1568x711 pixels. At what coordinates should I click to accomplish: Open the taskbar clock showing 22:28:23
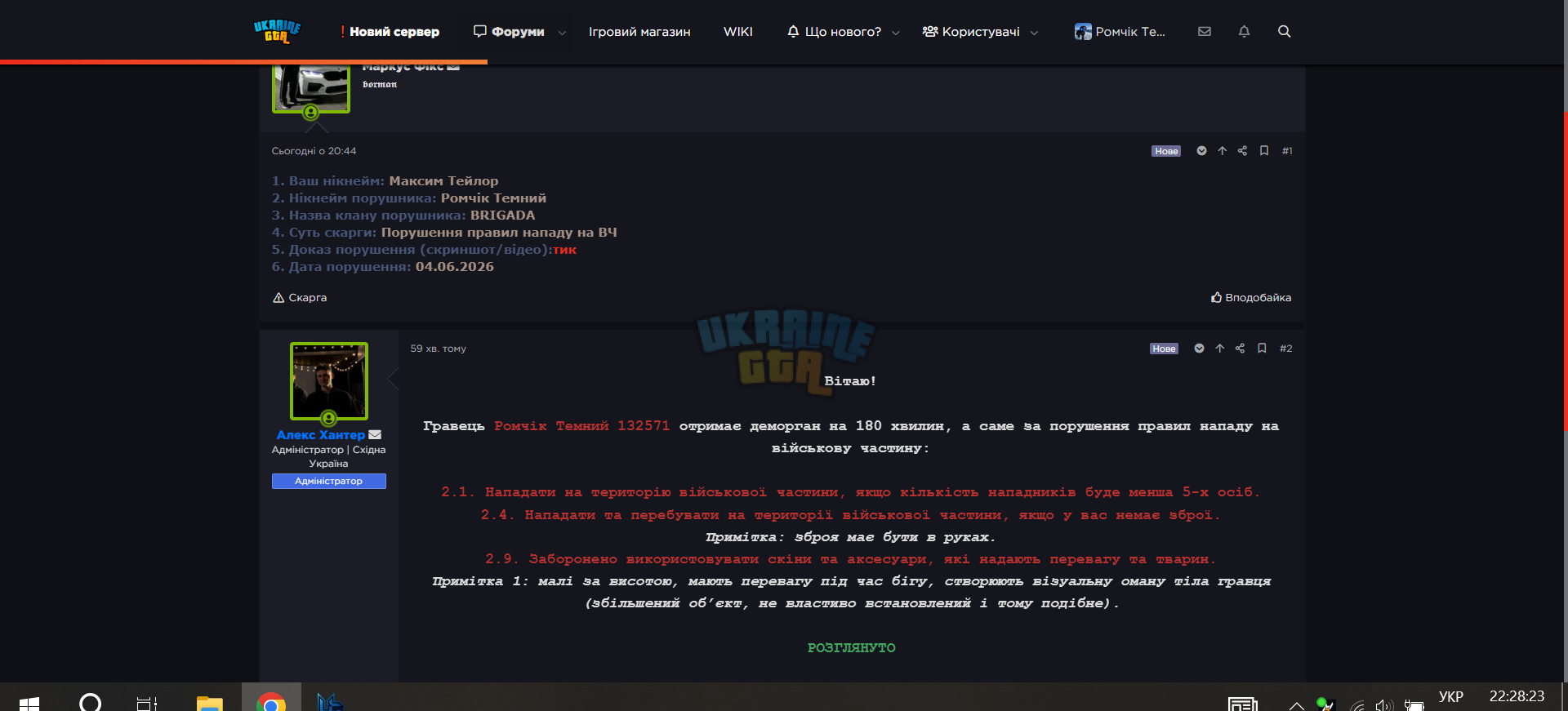click(x=1517, y=696)
